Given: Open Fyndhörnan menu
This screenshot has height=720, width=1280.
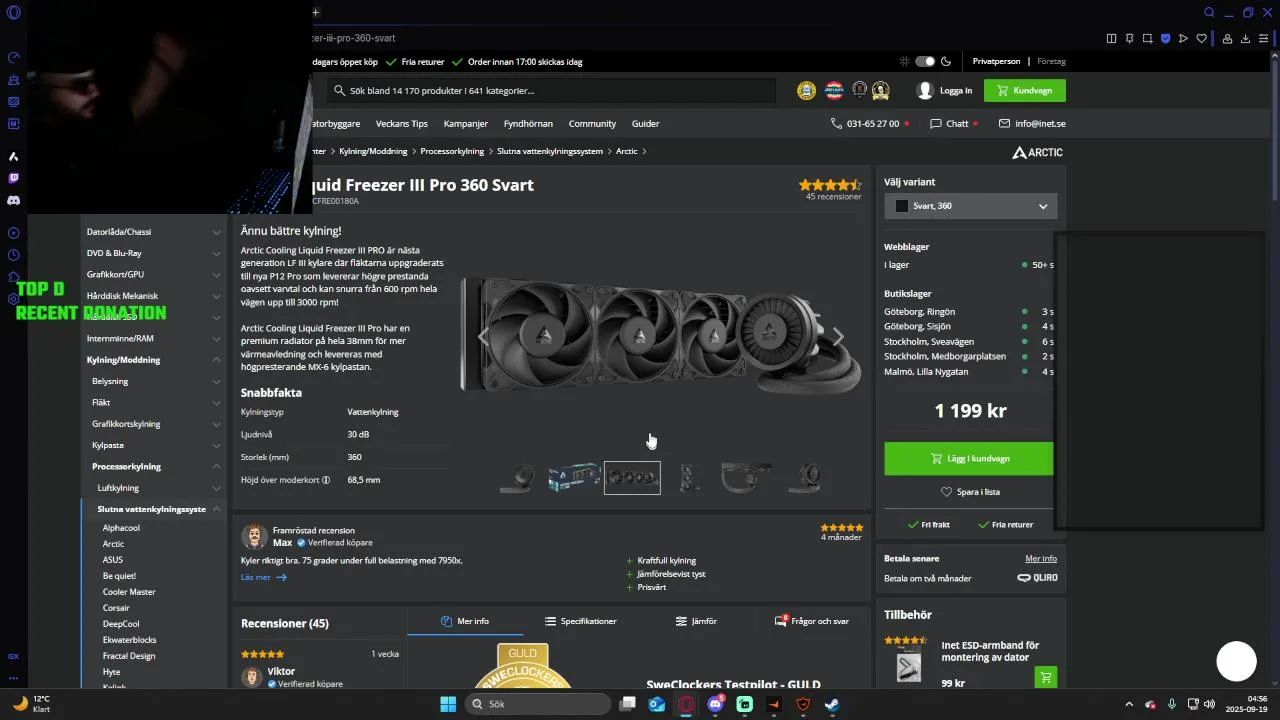Looking at the screenshot, I should pyautogui.click(x=528, y=124).
